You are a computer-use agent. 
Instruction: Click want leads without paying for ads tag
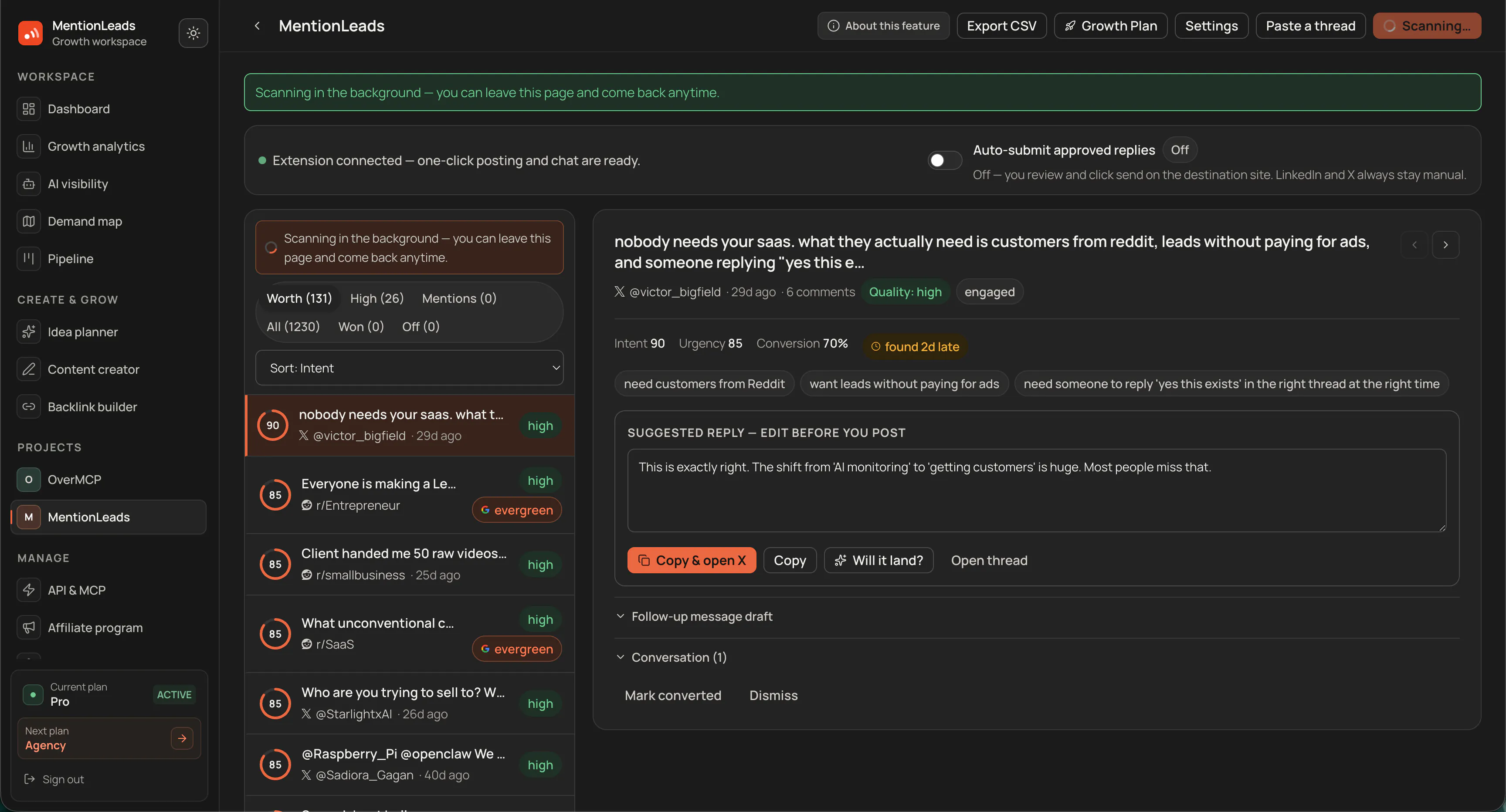pos(904,383)
